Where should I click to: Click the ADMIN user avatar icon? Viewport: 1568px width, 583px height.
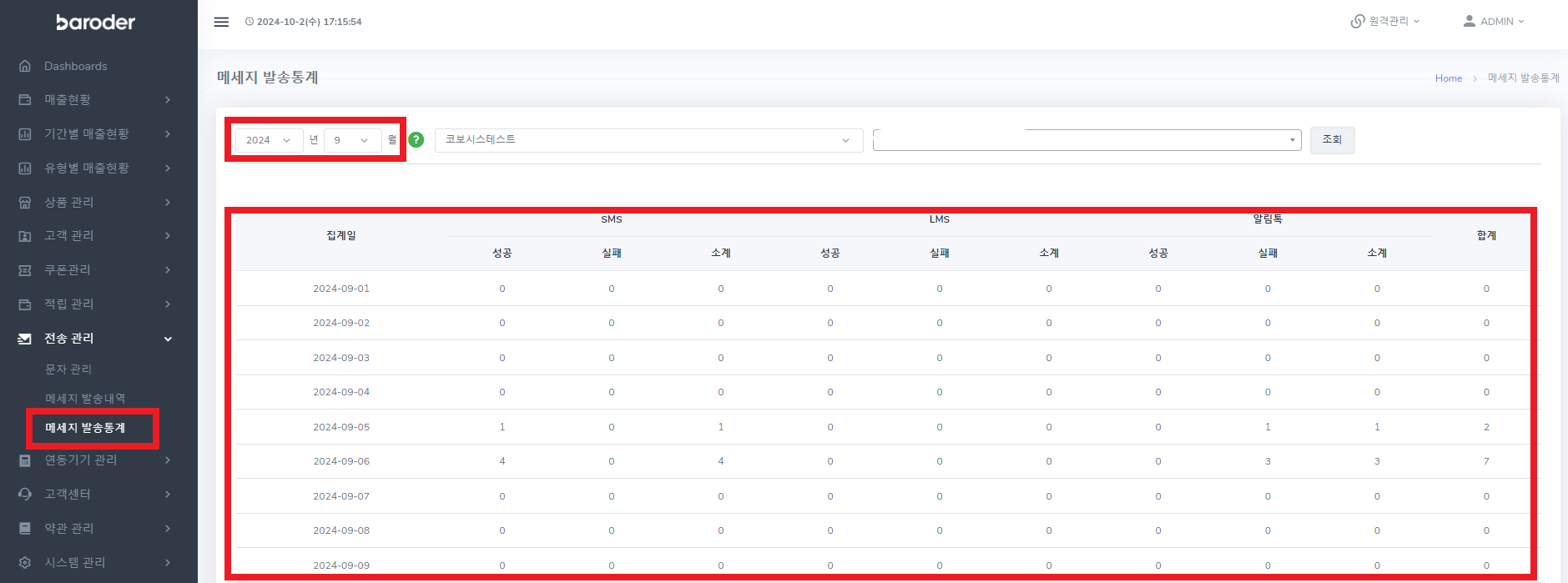[1470, 21]
